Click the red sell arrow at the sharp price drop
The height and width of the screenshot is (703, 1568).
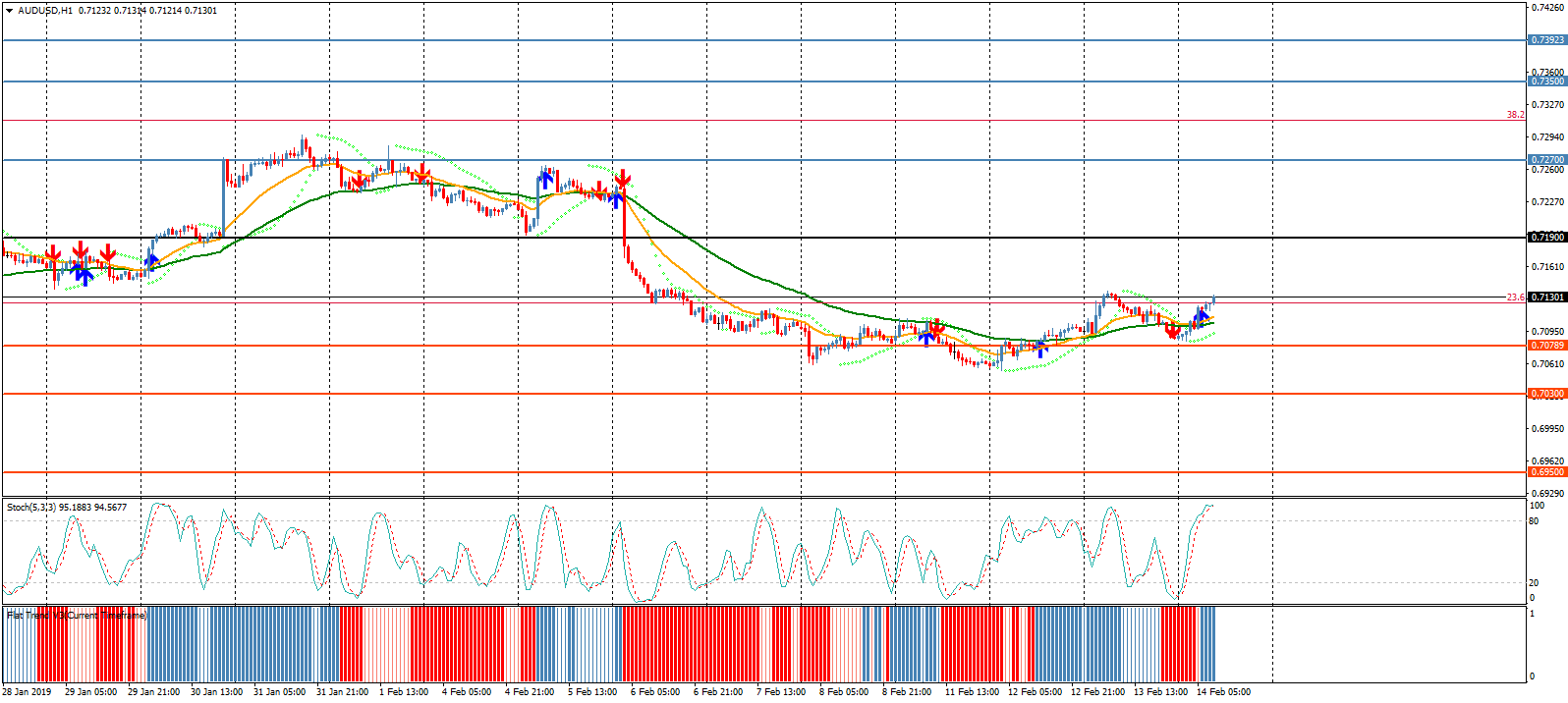(x=622, y=180)
